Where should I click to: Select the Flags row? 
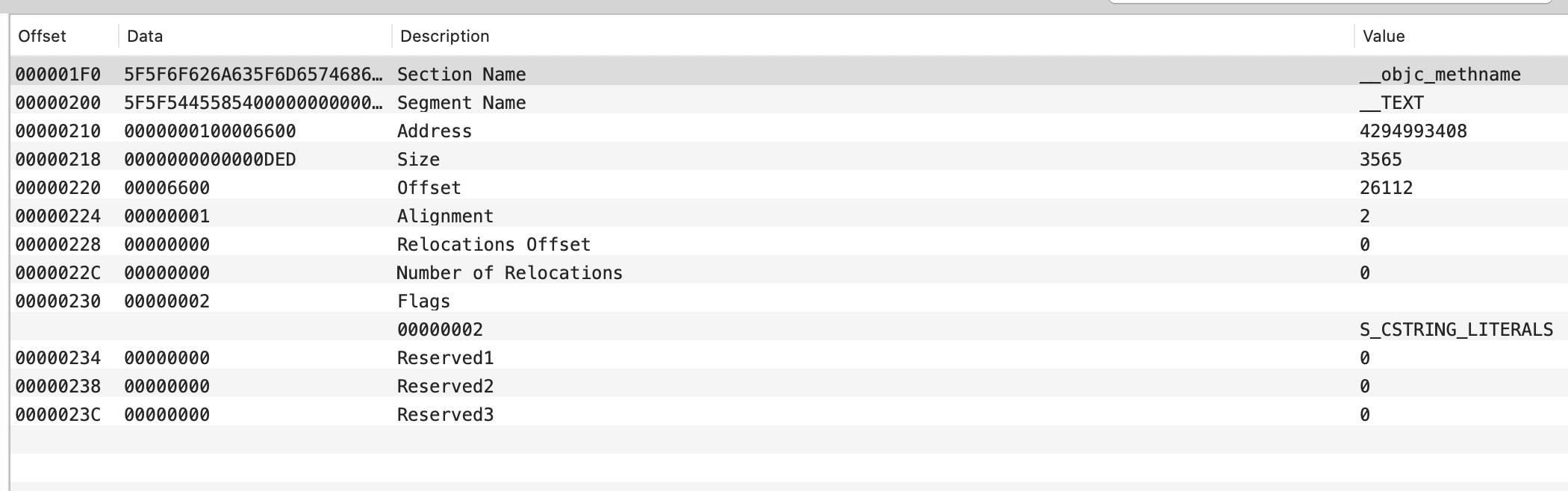click(x=789, y=301)
